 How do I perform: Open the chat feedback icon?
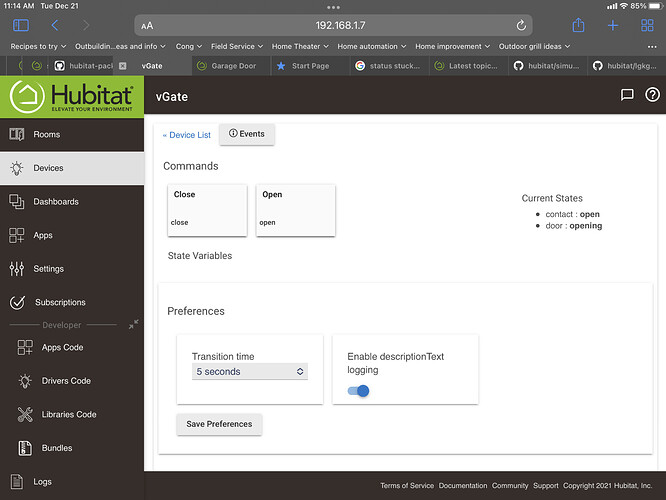pyautogui.click(x=627, y=95)
